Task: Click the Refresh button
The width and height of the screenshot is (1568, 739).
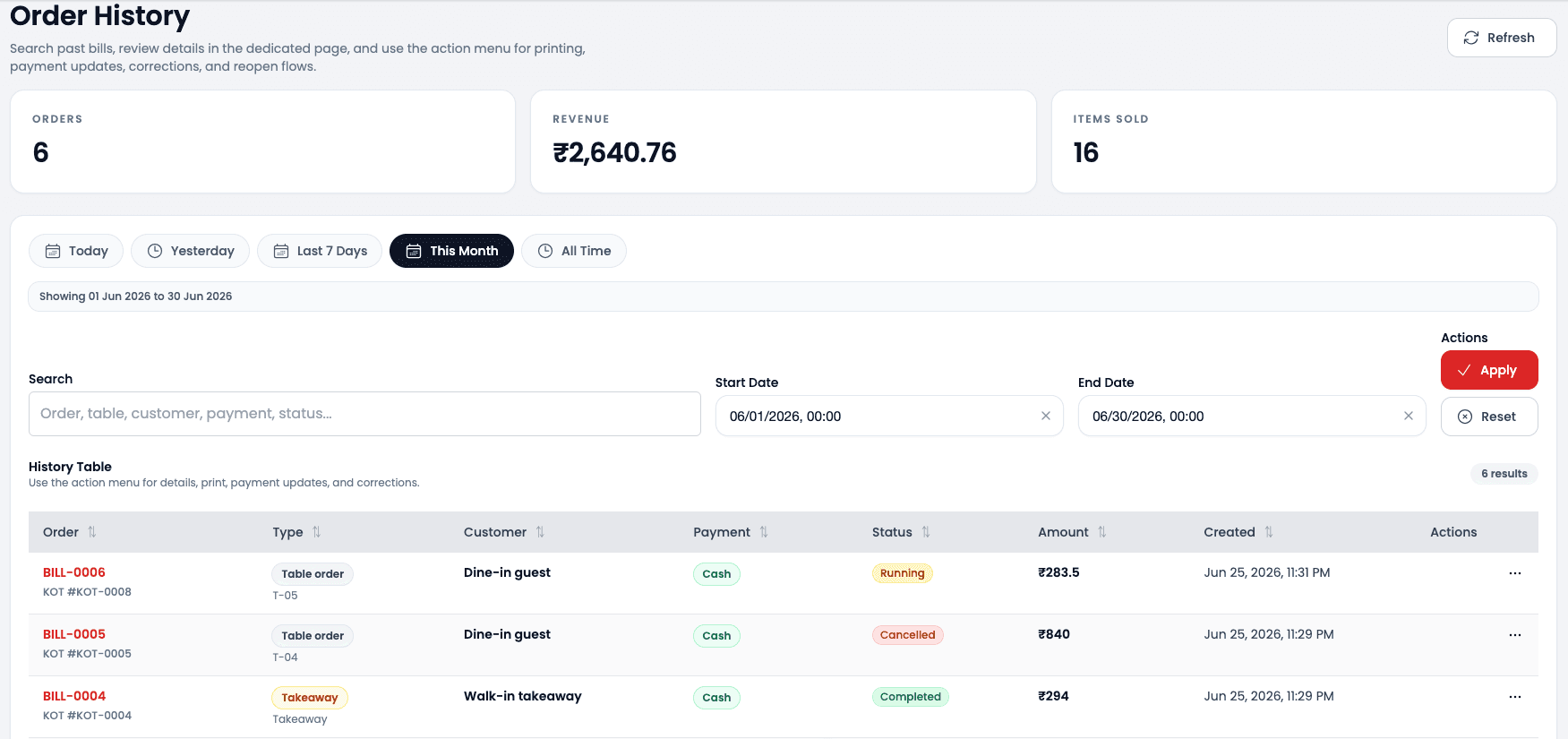Action: (1502, 38)
